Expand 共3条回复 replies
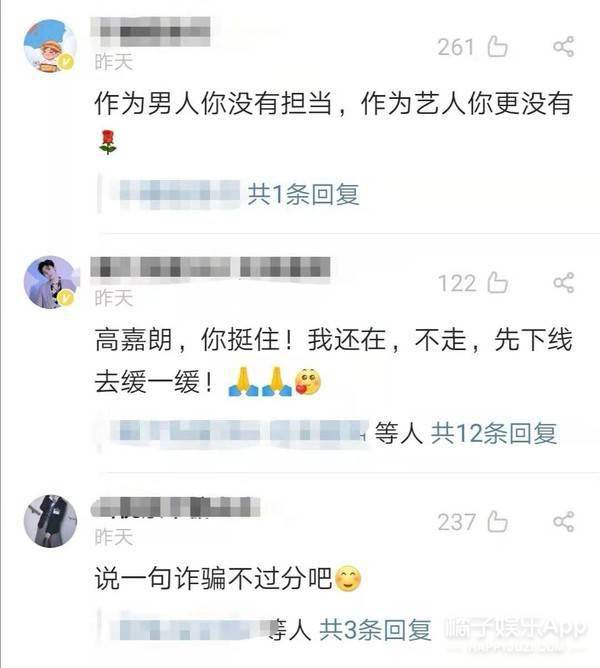 pyautogui.click(x=375, y=630)
